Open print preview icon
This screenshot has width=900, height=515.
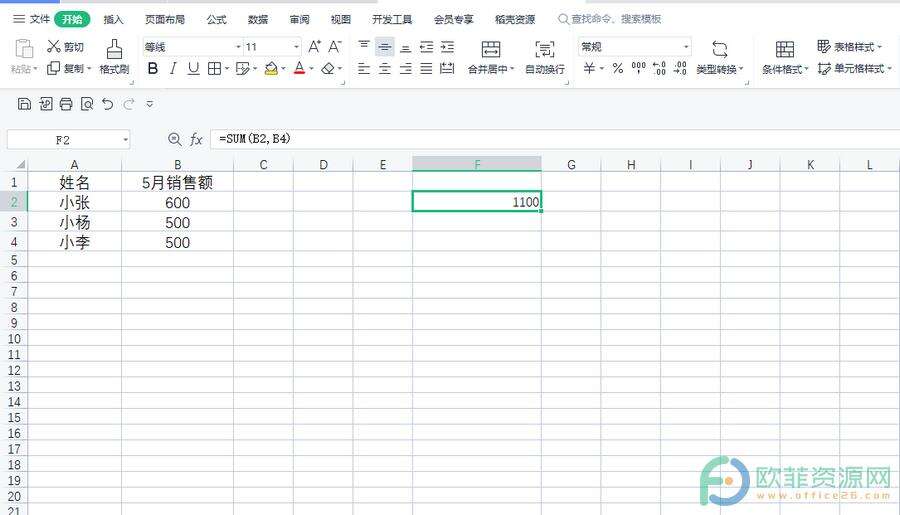coord(87,104)
